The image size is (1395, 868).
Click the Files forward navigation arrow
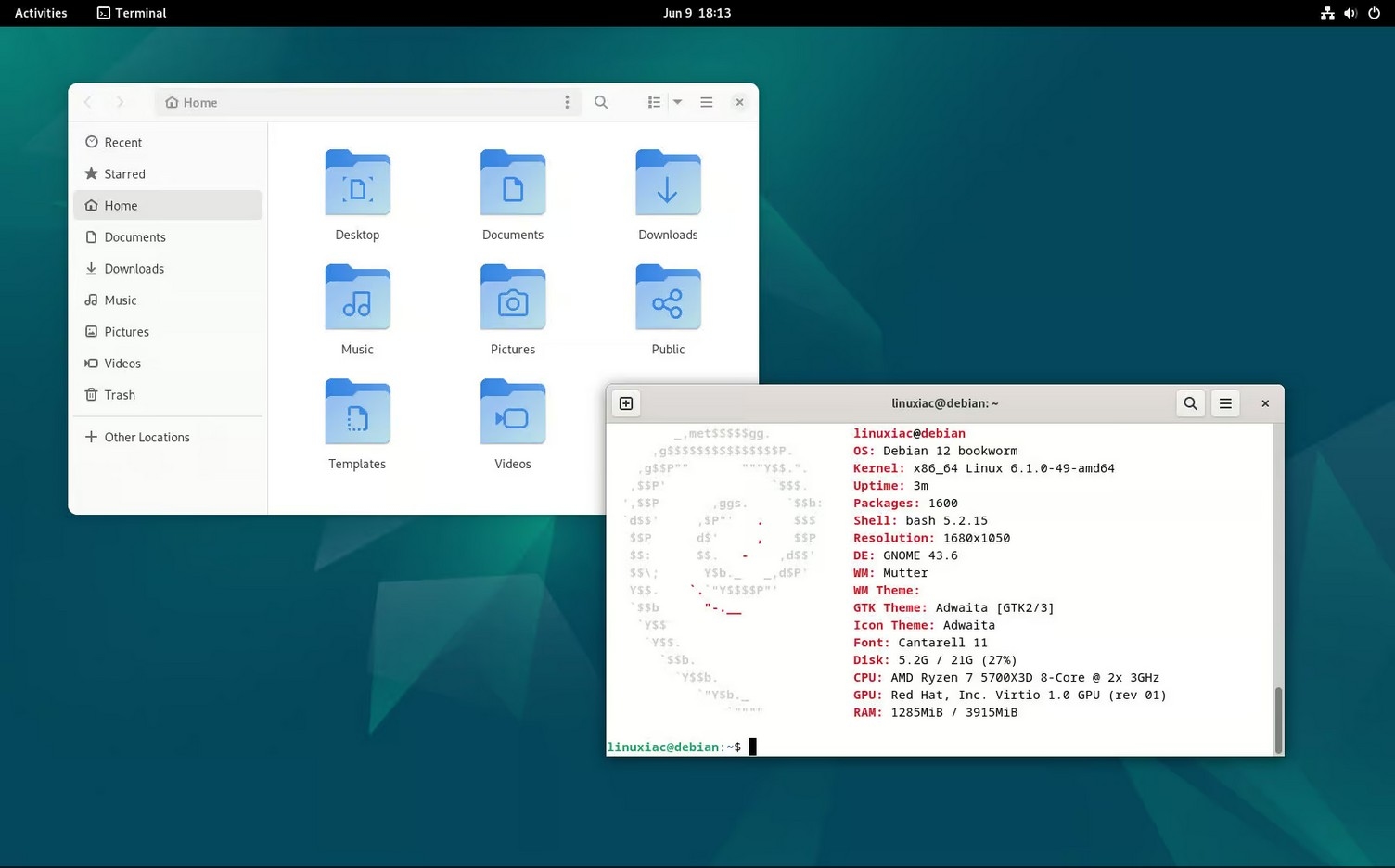coord(120,102)
